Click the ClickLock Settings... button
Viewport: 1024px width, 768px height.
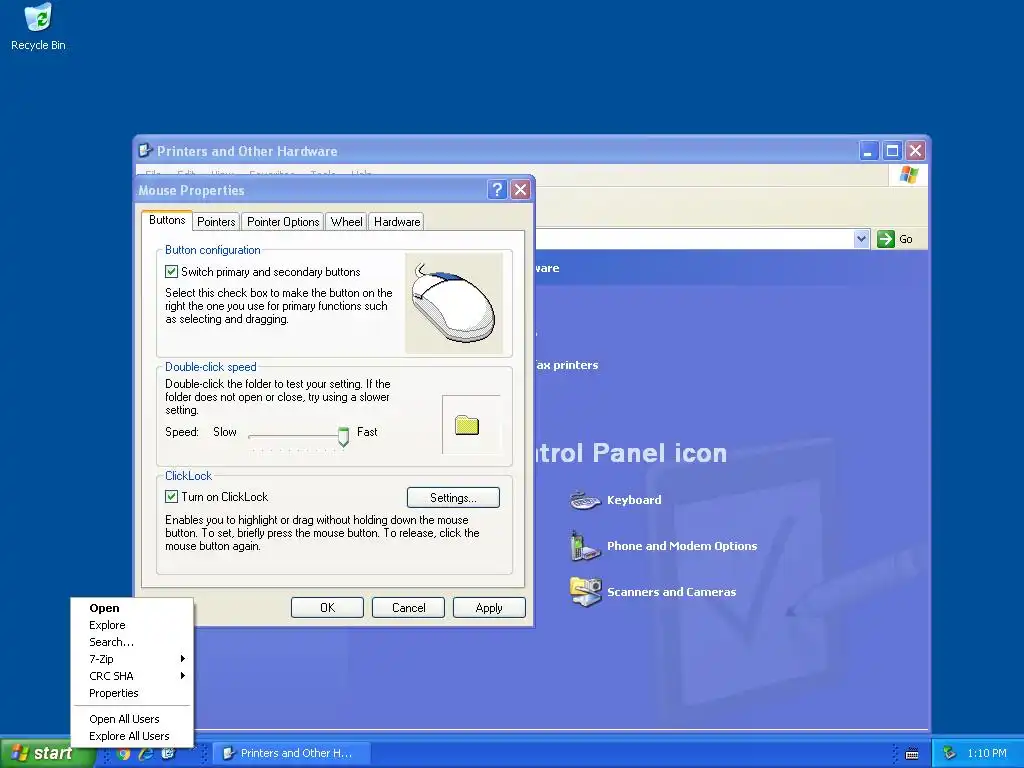pos(453,498)
